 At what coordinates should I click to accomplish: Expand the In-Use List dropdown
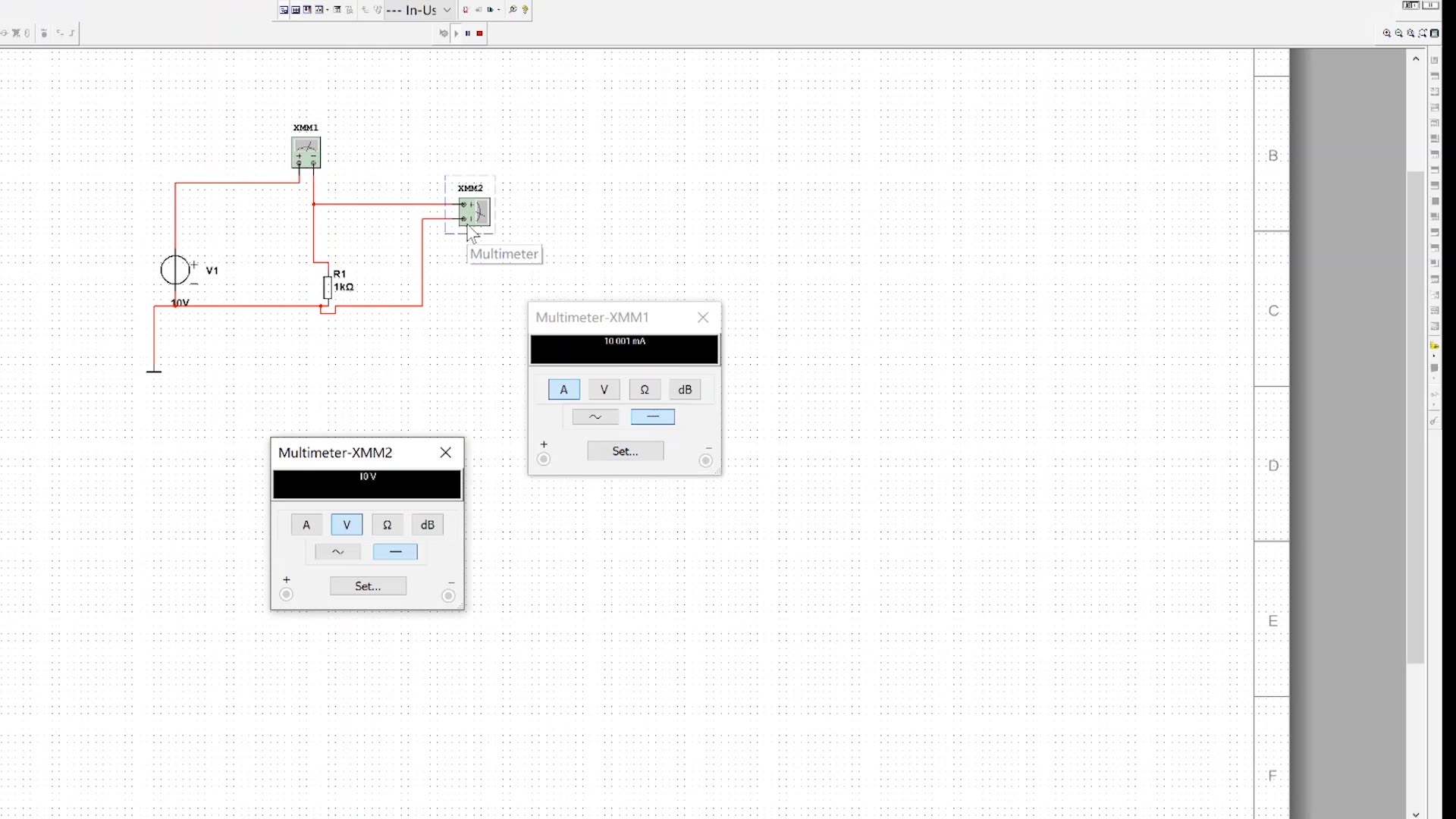(447, 10)
